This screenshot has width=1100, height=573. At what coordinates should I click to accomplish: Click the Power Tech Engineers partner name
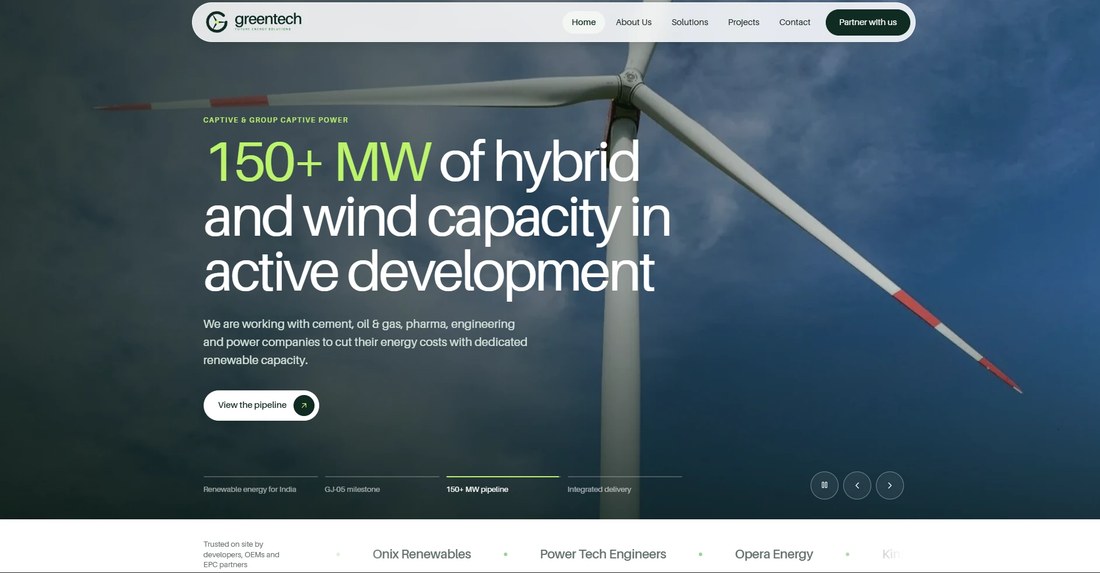603,554
